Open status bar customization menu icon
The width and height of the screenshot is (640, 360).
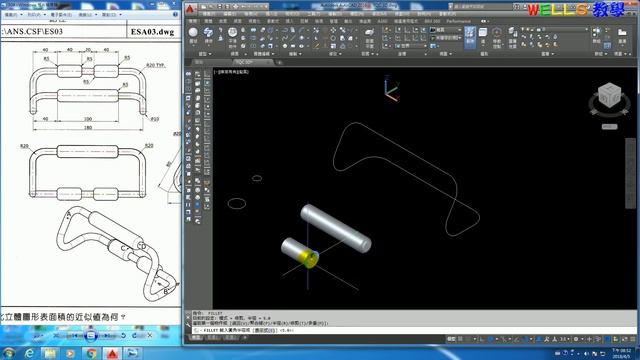633,339
